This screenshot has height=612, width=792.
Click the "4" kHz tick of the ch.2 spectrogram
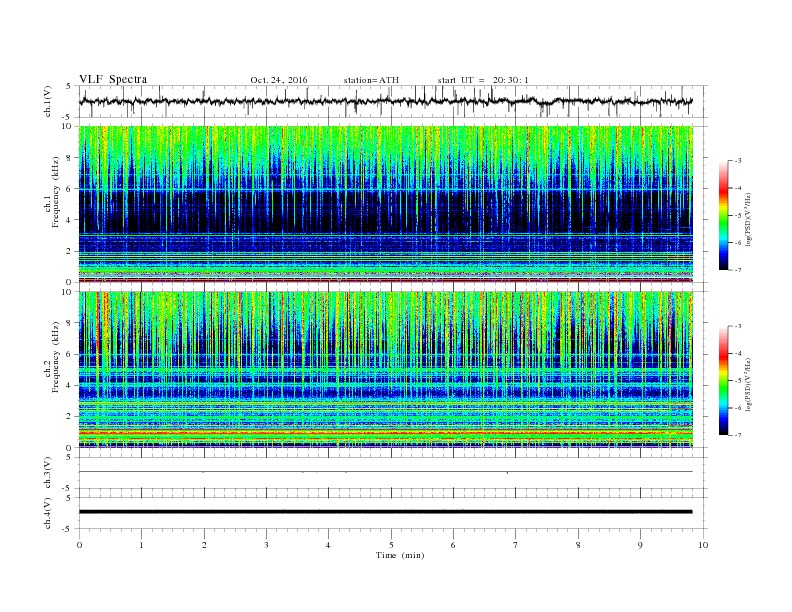pyautogui.click(x=69, y=385)
